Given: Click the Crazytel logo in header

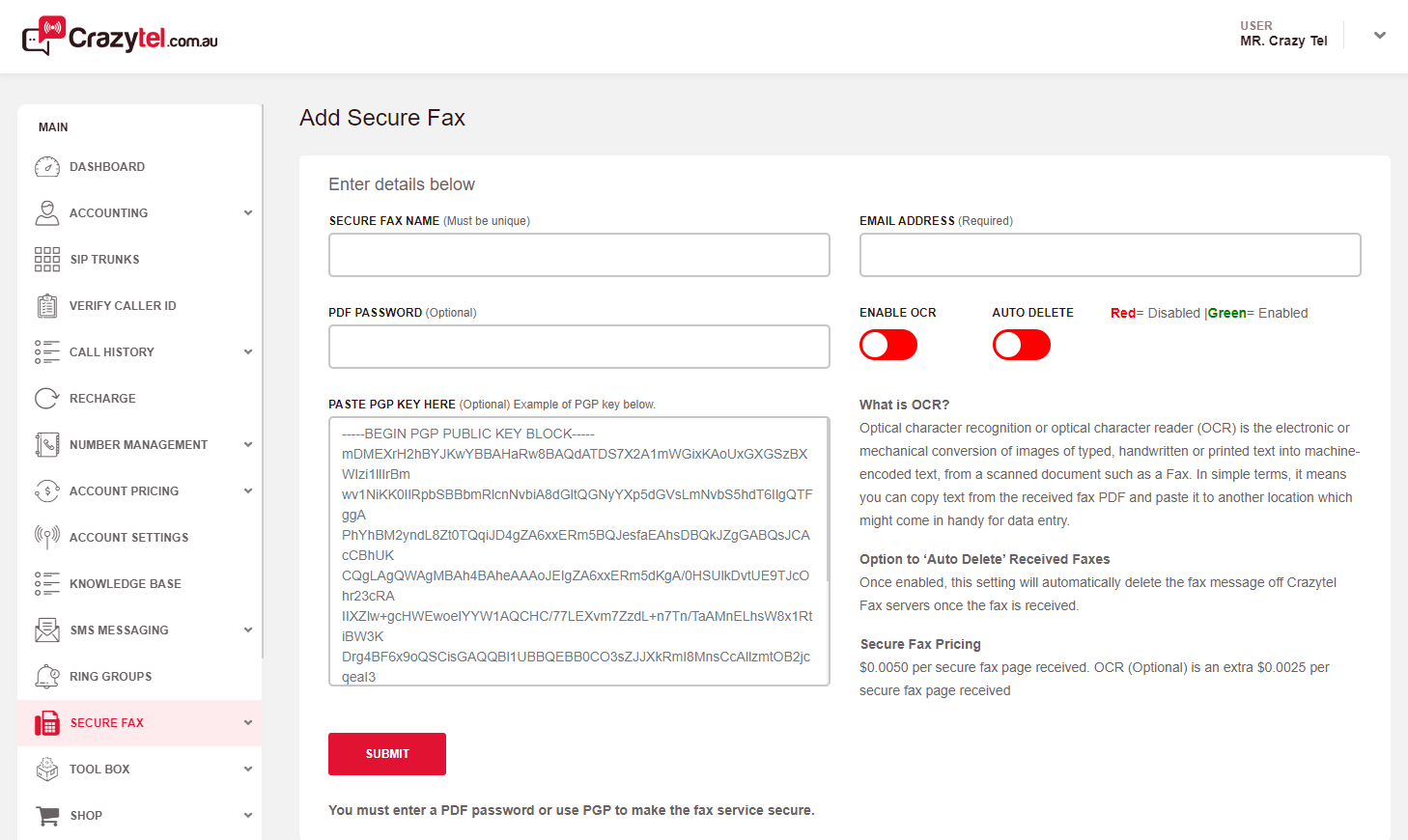Looking at the screenshot, I should tap(121, 37).
